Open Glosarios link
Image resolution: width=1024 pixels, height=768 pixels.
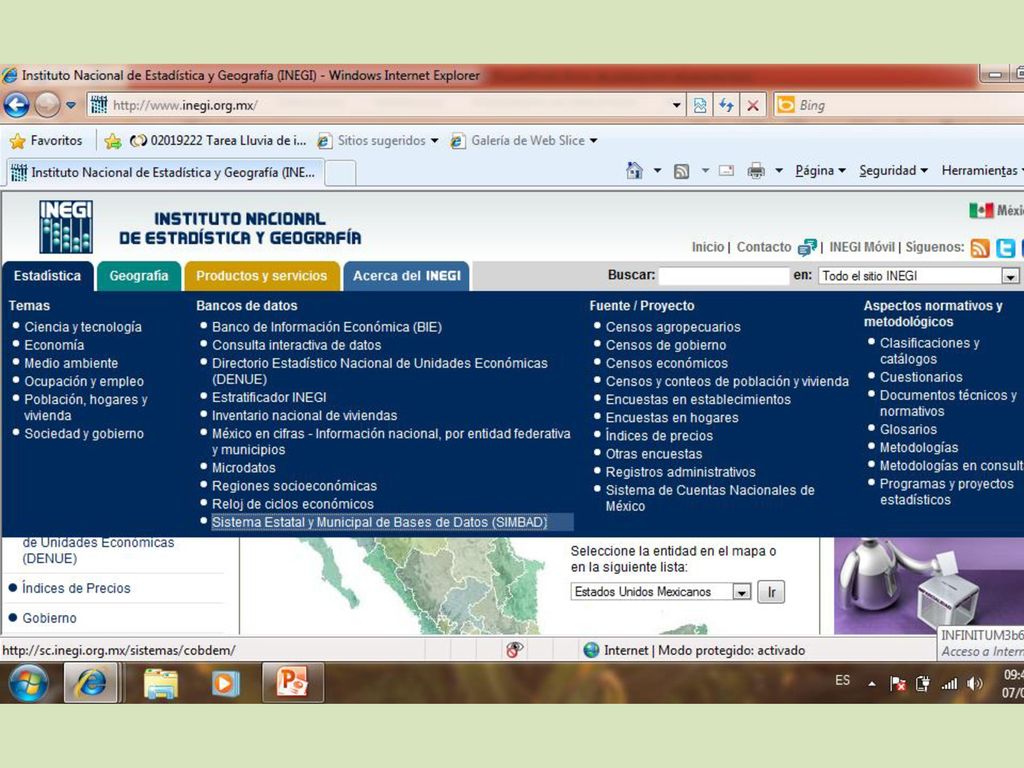point(908,429)
